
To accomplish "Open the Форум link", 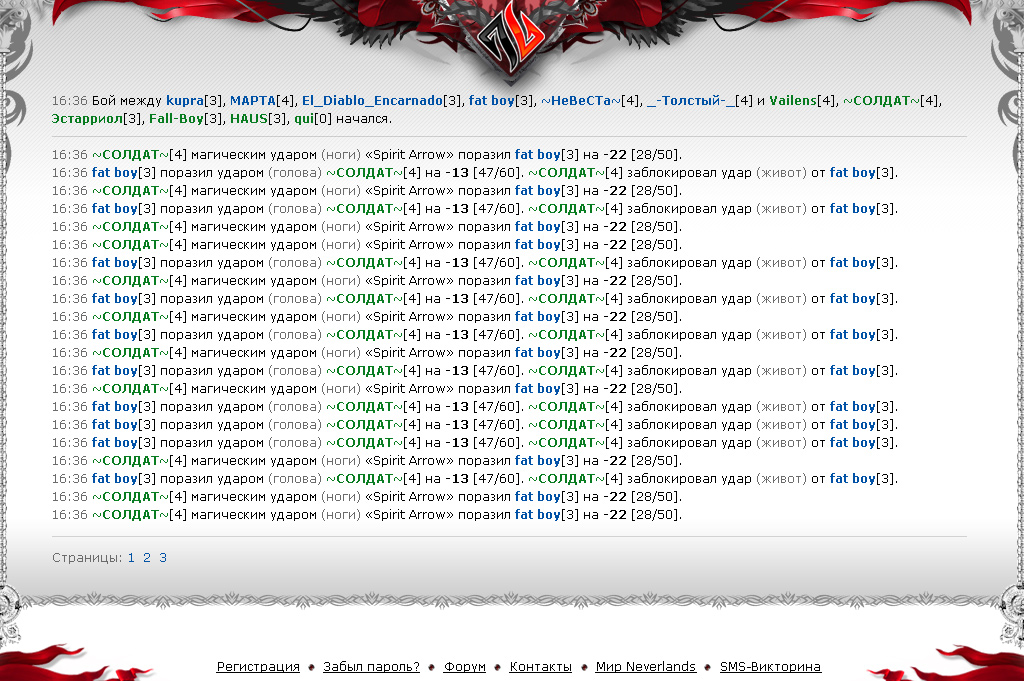I will tap(465, 667).
